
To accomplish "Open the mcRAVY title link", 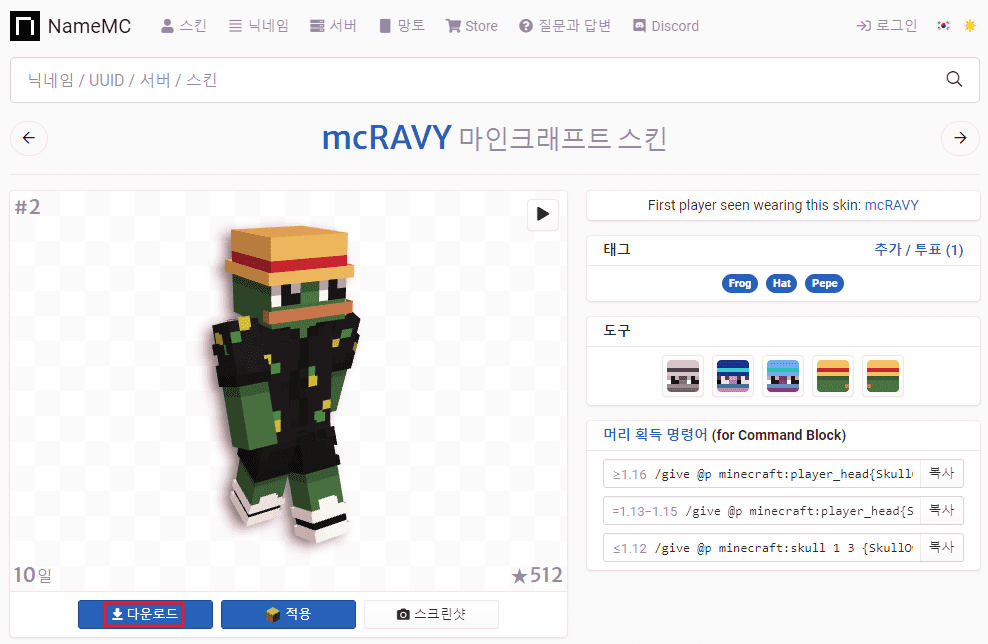I will pyautogui.click(x=387, y=137).
